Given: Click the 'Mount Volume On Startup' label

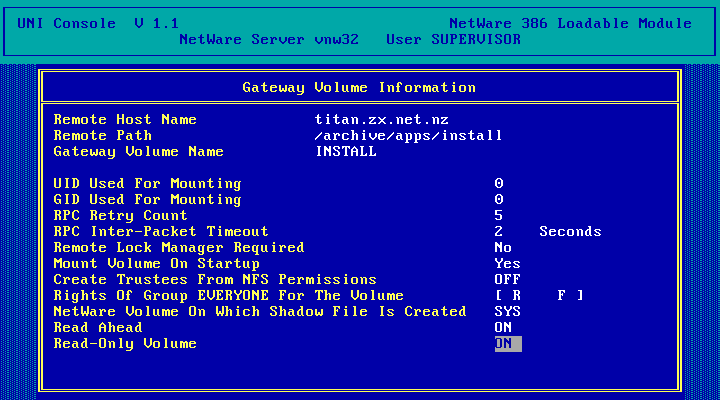Looking at the screenshot, I should [156, 264].
